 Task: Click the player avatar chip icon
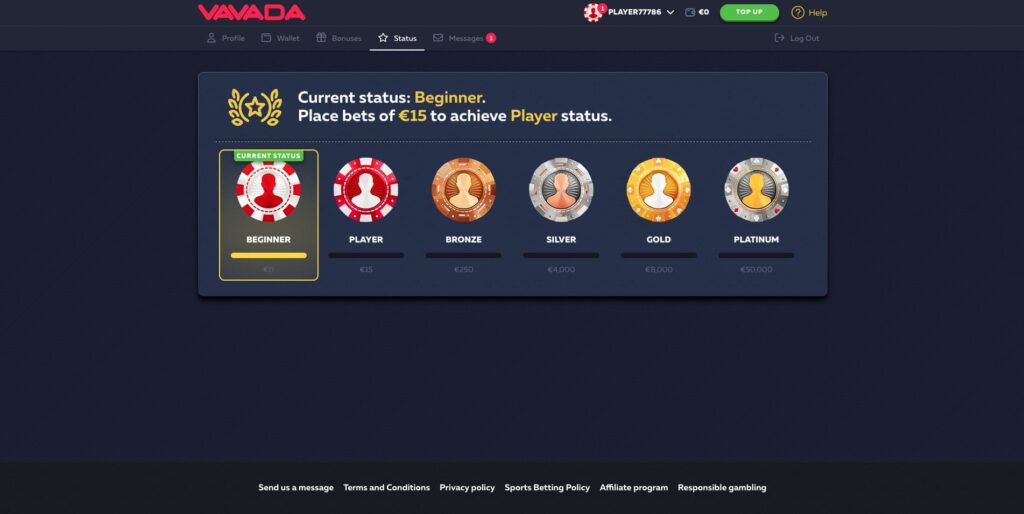[594, 12]
